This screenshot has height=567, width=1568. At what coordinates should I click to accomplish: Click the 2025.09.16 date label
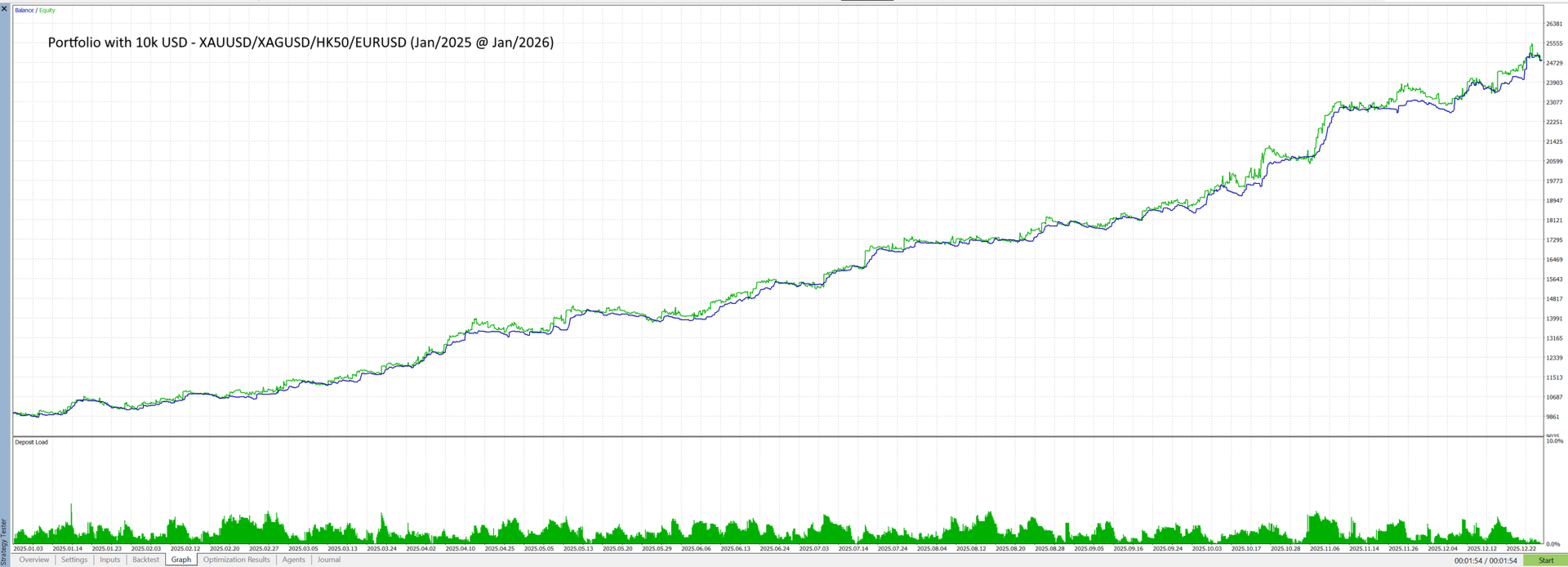1129,549
